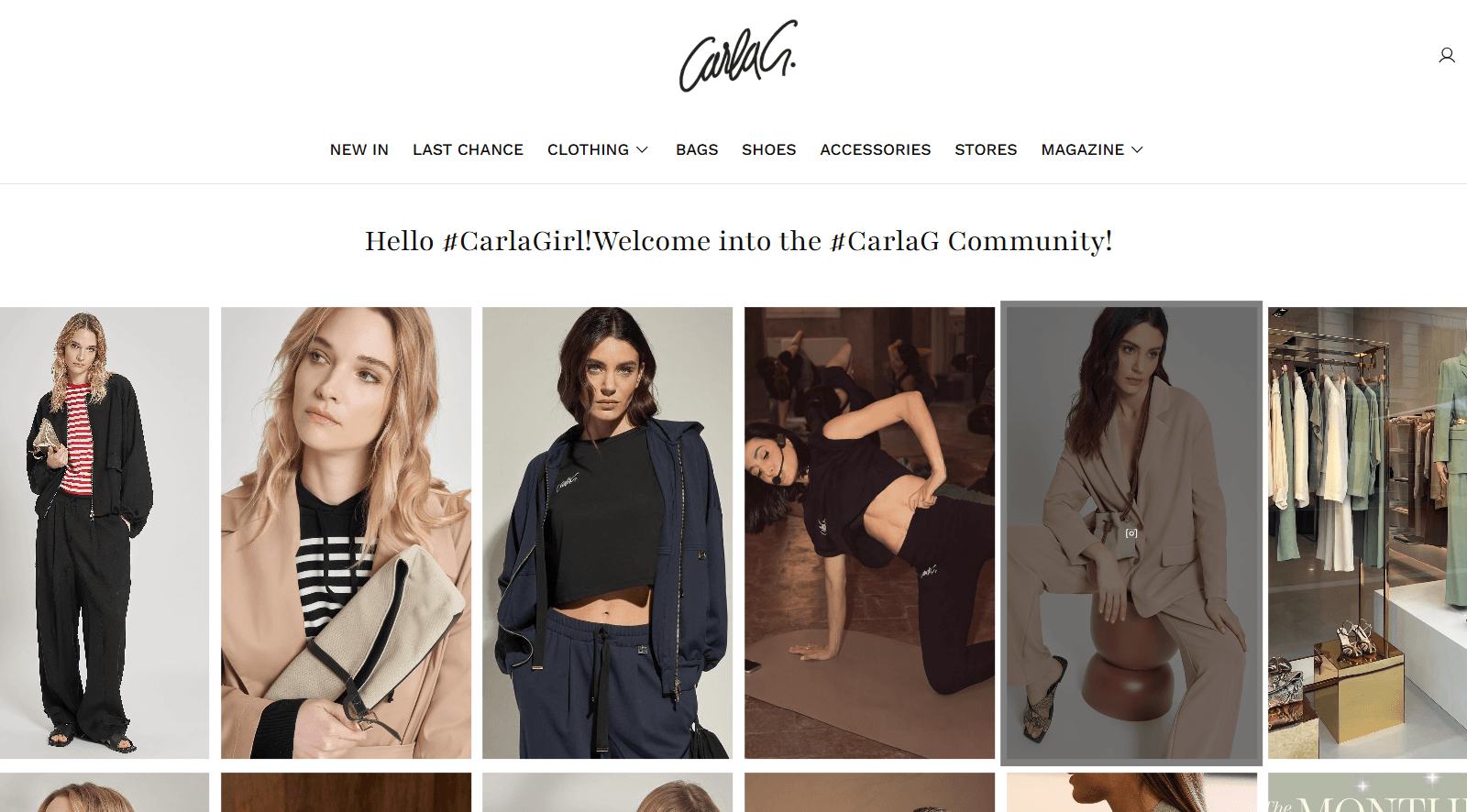Viewport: 1467px width, 812px height.
Task: Go to the LAST CHANCE section
Action: (468, 149)
